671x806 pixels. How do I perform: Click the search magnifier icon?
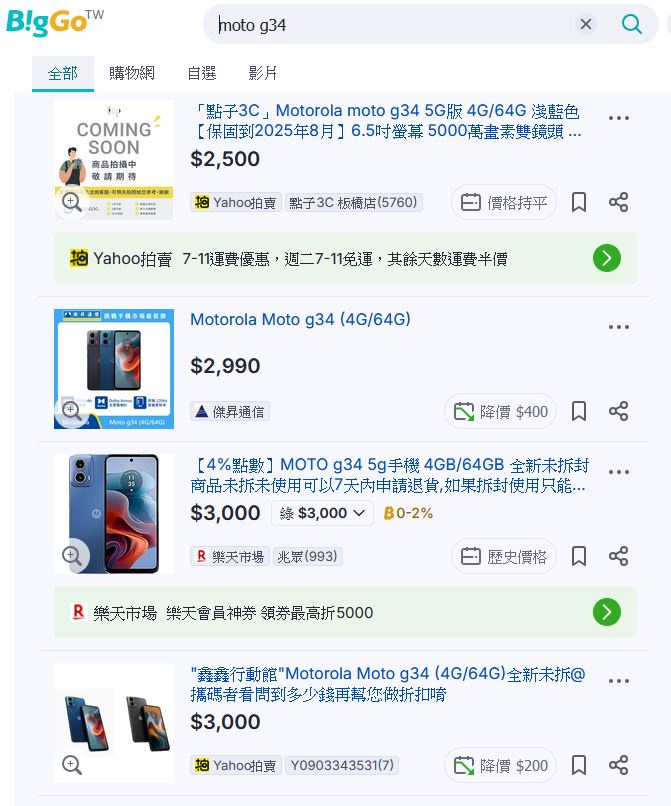[631, 24]
